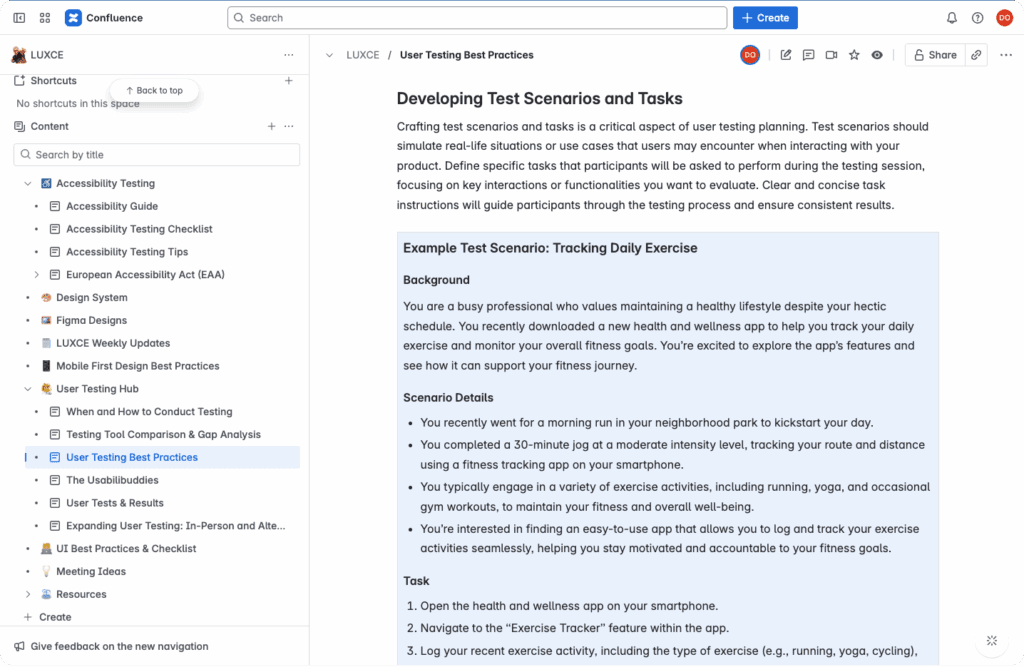Open the app switcher grid icon
The height and width of the screenshot is (667, 1024).
[x=45, y=18]
